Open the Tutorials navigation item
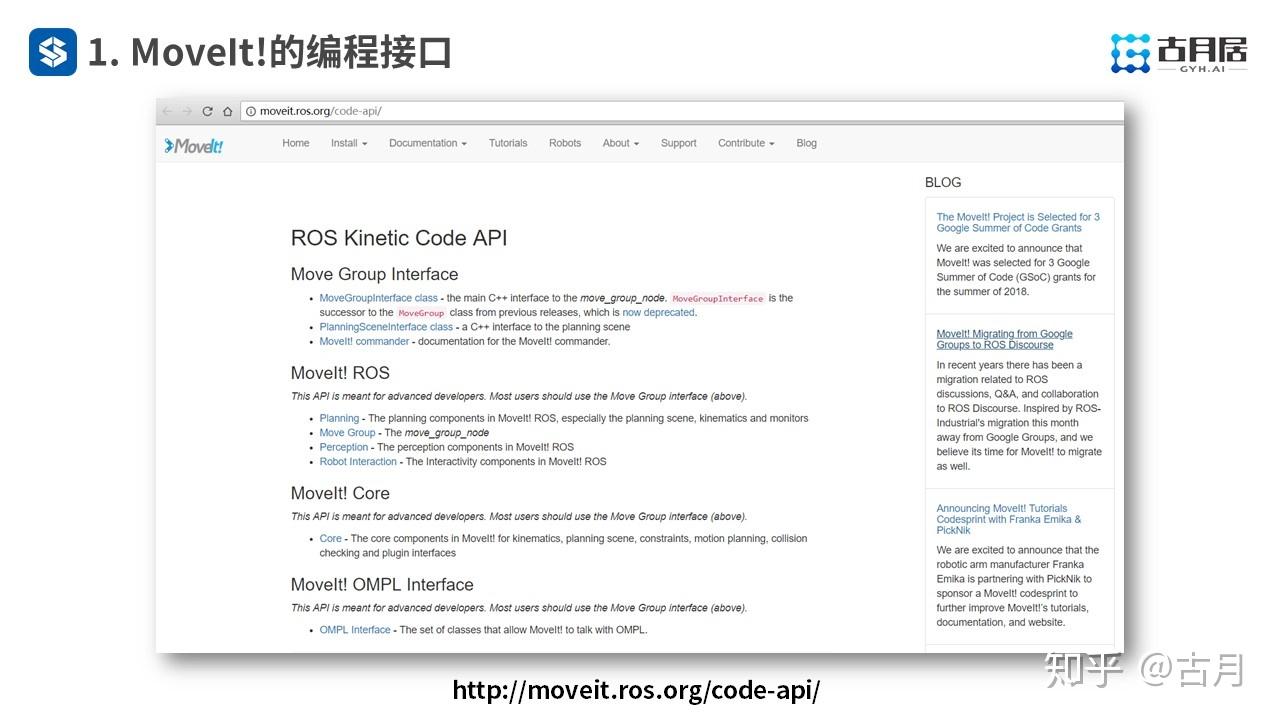The height and width of the screenshot is (720, 1280). 508,143
